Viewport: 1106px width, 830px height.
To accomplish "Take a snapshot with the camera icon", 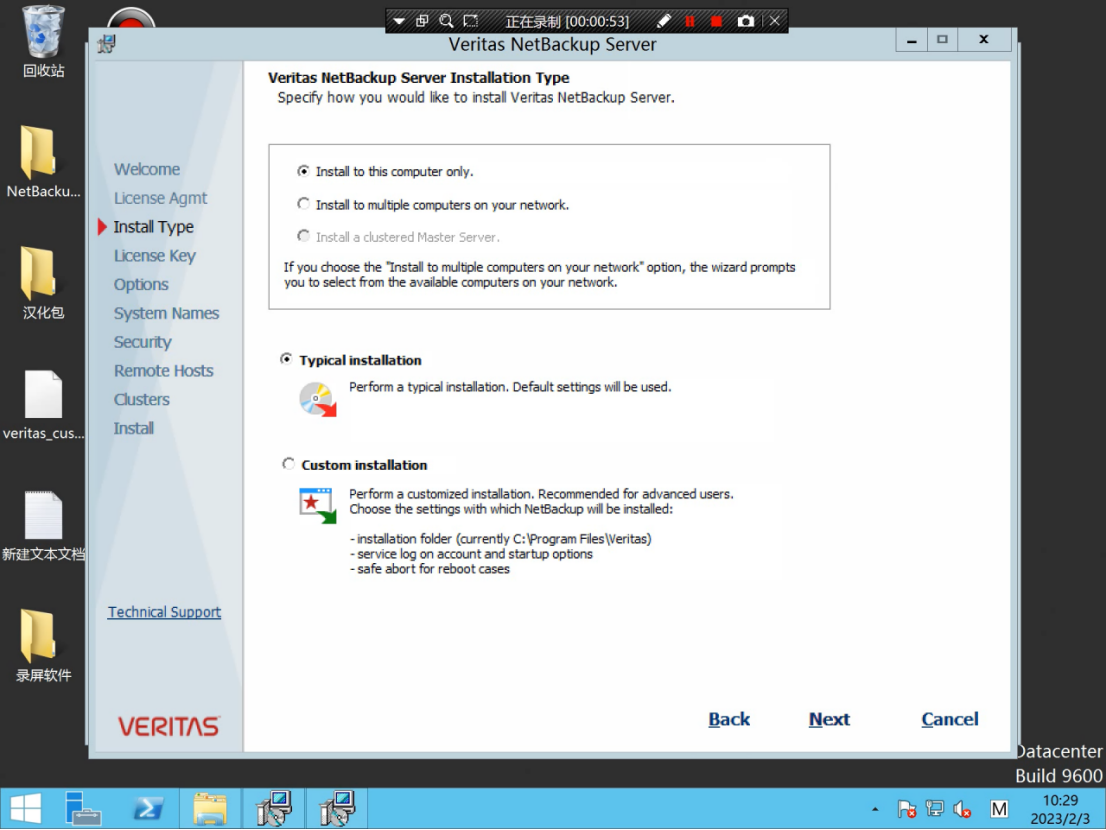I will (745, 21).
